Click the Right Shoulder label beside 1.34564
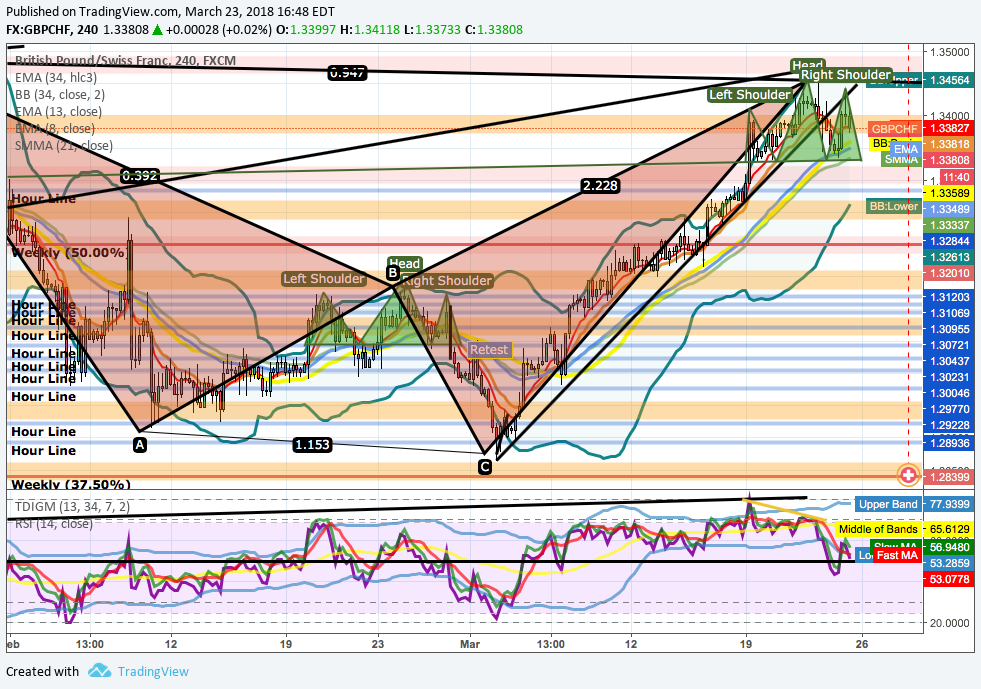Screen dimensions: 981x689 point(846,74)
